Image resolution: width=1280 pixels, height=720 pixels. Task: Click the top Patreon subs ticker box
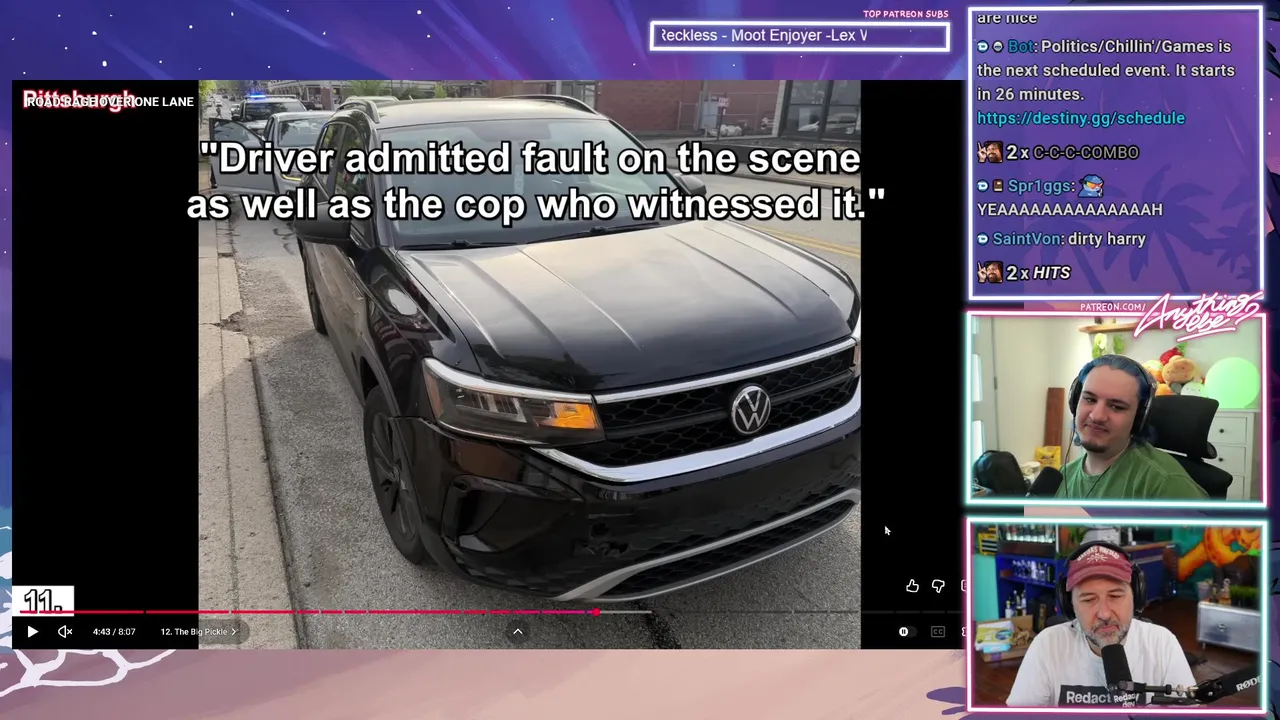click(800, 36)
